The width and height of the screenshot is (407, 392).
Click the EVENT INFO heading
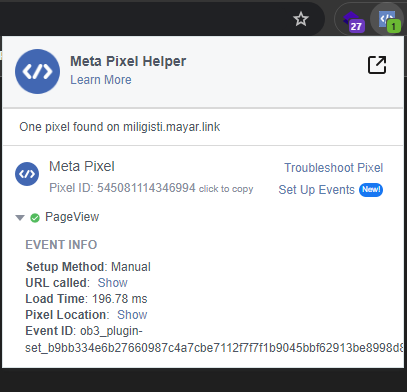tap(61, 245)
